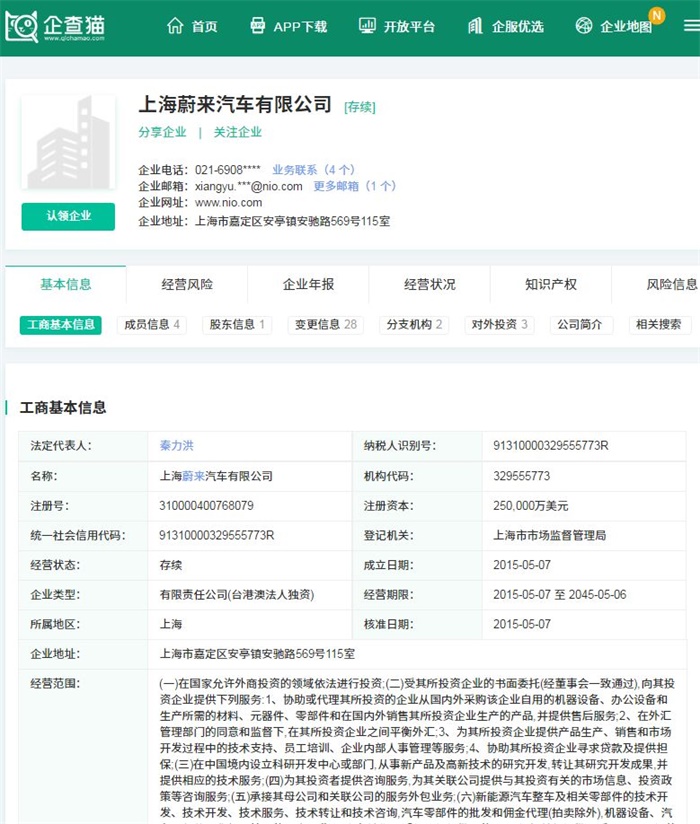This screenshot has width=700, height=824.
Task: Open 对外投资 3 sub-tab
Action: click(x=499, y=325)
